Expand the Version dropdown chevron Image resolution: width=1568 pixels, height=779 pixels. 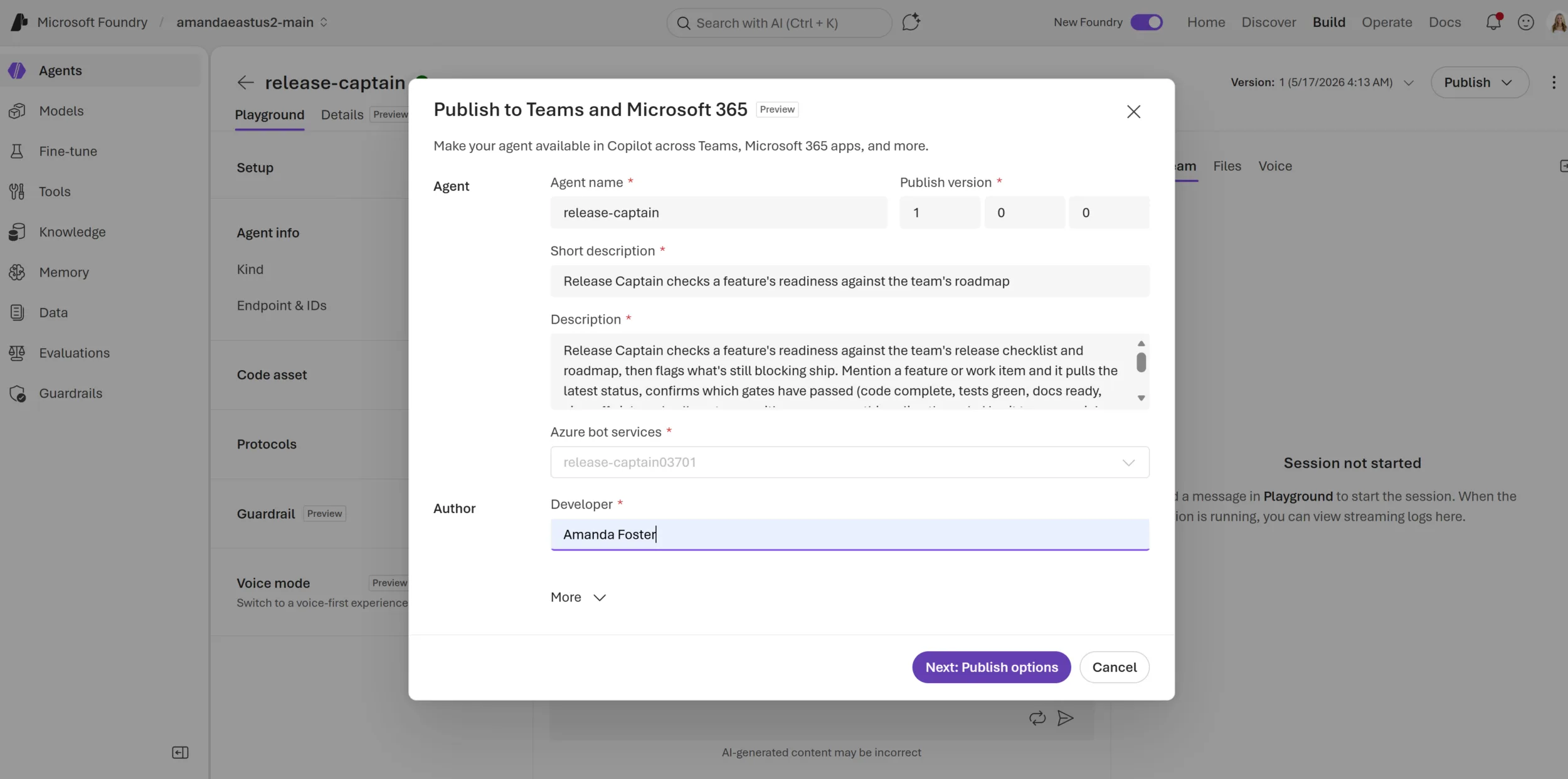tap(1408, 83)
